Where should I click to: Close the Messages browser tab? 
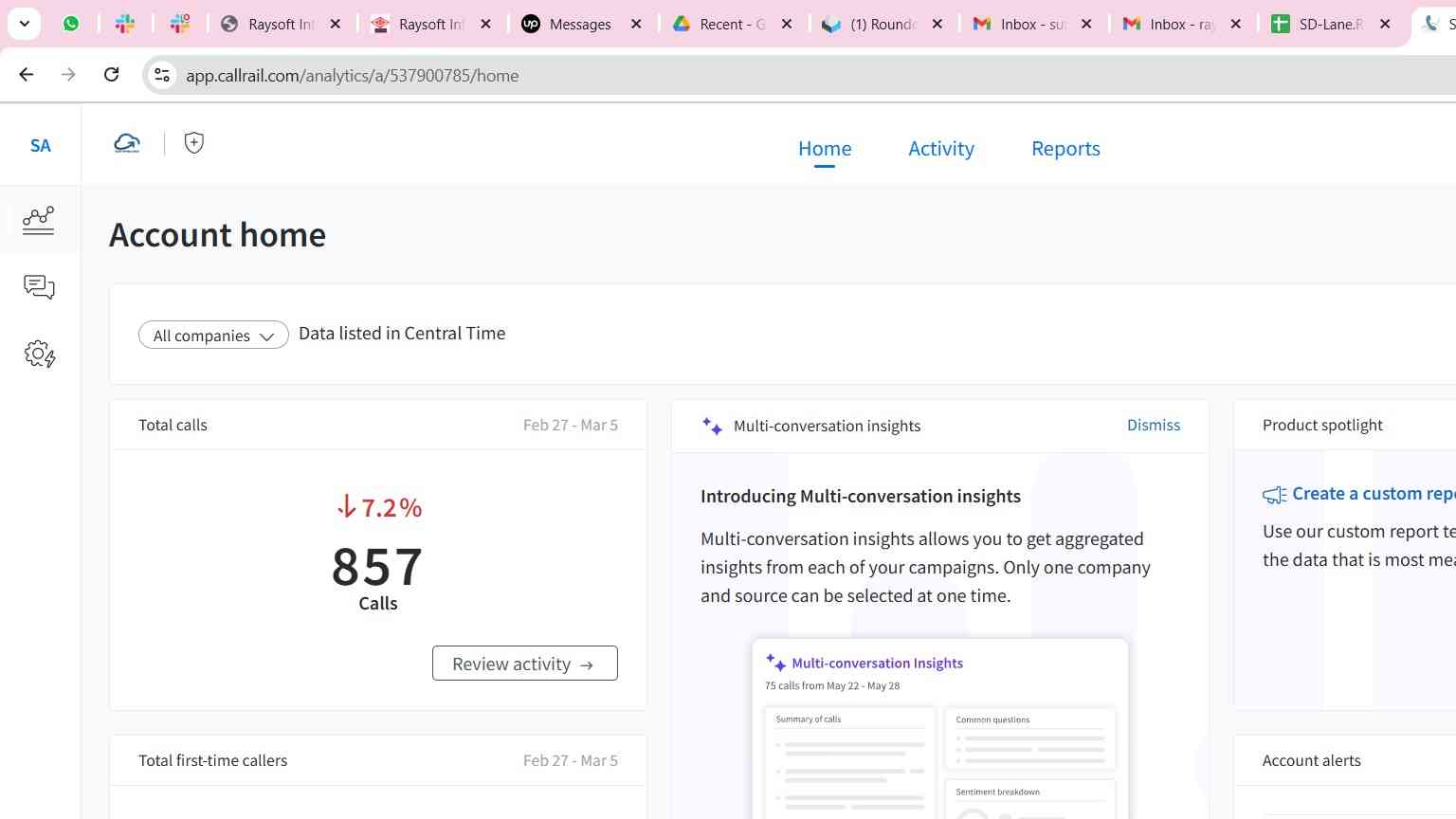point(636,24)
